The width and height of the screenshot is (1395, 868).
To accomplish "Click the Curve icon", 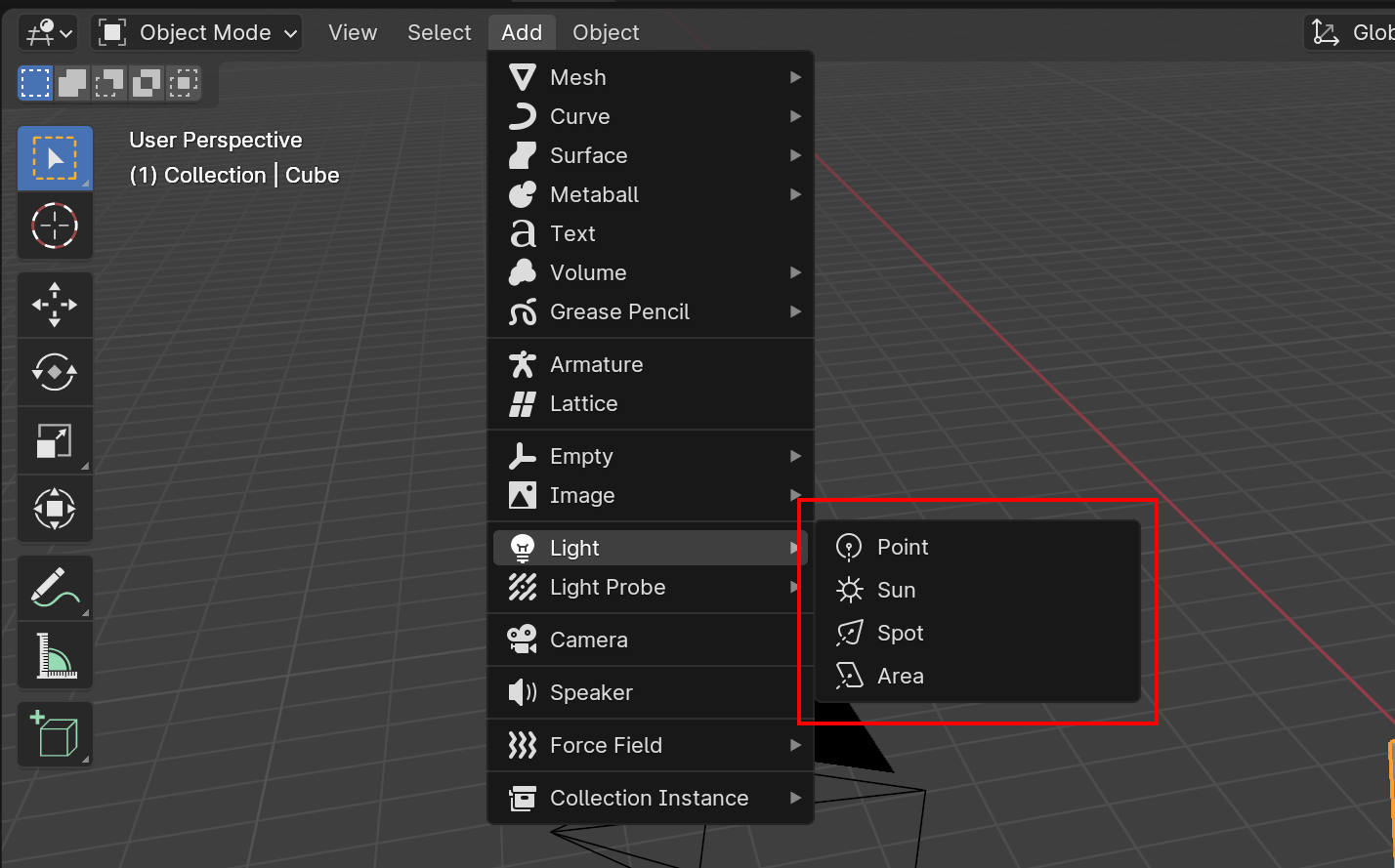I will (x=523, y=116).
